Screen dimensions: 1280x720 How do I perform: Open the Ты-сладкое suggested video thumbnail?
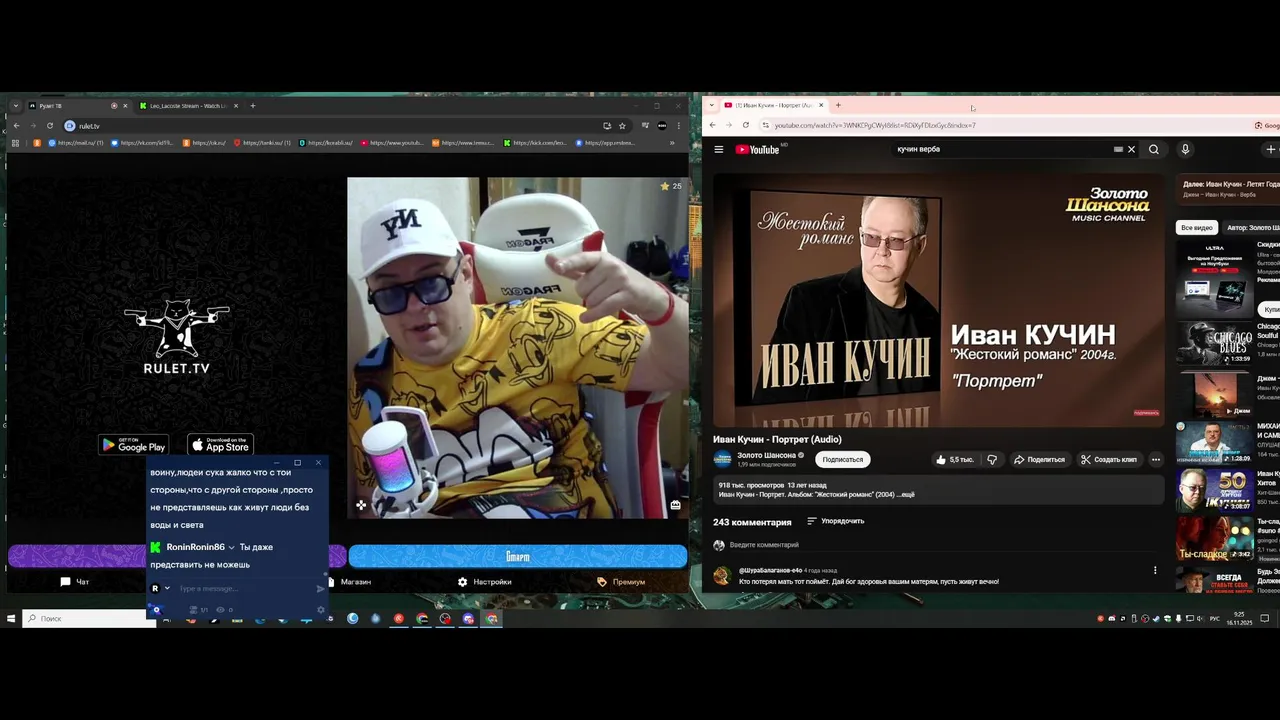[x=1214, y=538]
